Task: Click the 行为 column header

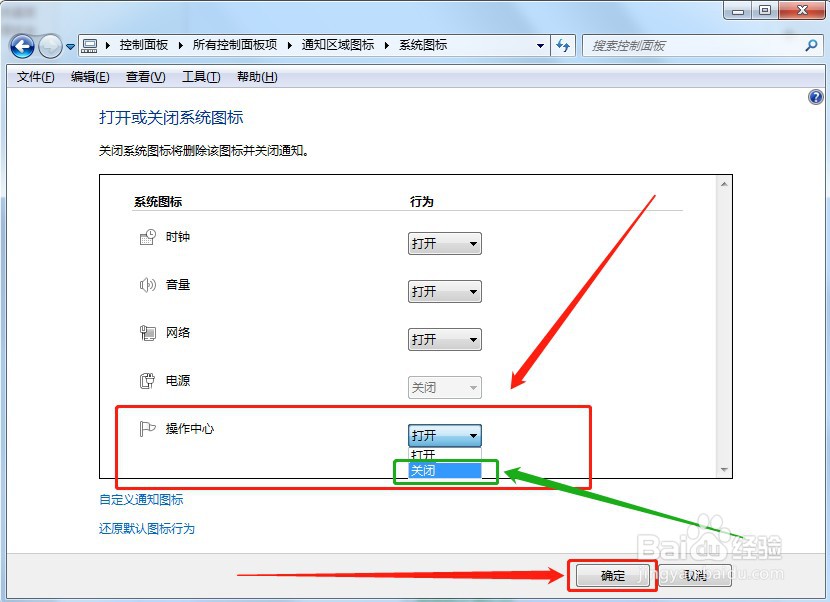Action: coord(422,202)
